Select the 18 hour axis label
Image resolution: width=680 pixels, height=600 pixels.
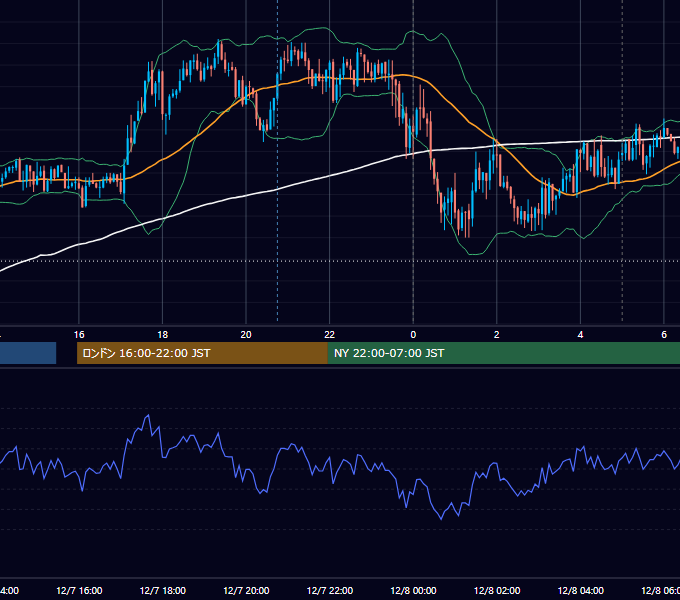pyautogui.click(x=163, y=335)
